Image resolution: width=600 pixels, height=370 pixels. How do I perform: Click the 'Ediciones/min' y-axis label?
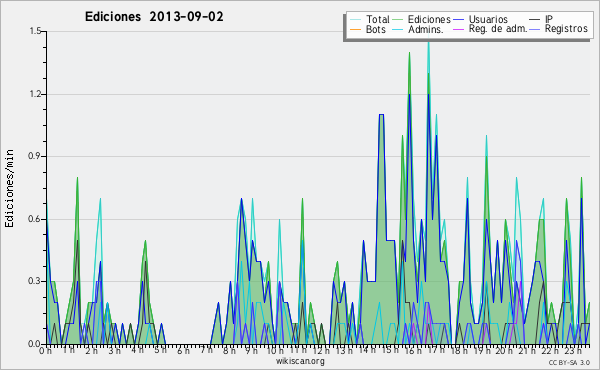pyautogui.click(x=9, y=188)
